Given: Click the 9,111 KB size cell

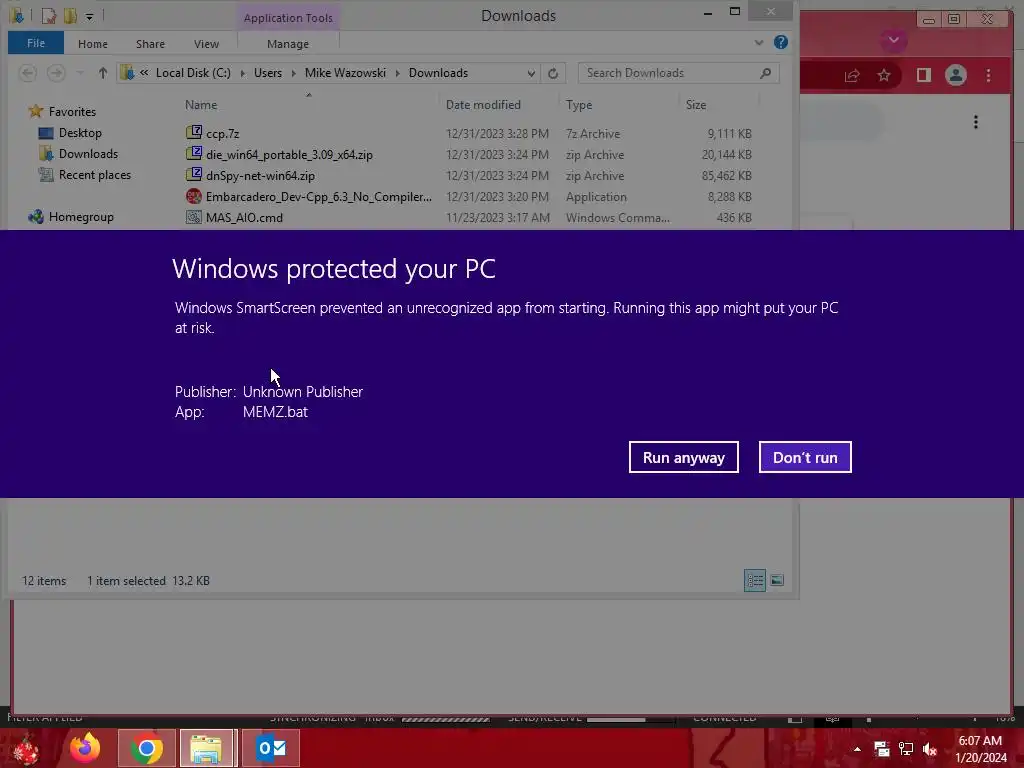Looking at the screenshot, I should [729, 133].
